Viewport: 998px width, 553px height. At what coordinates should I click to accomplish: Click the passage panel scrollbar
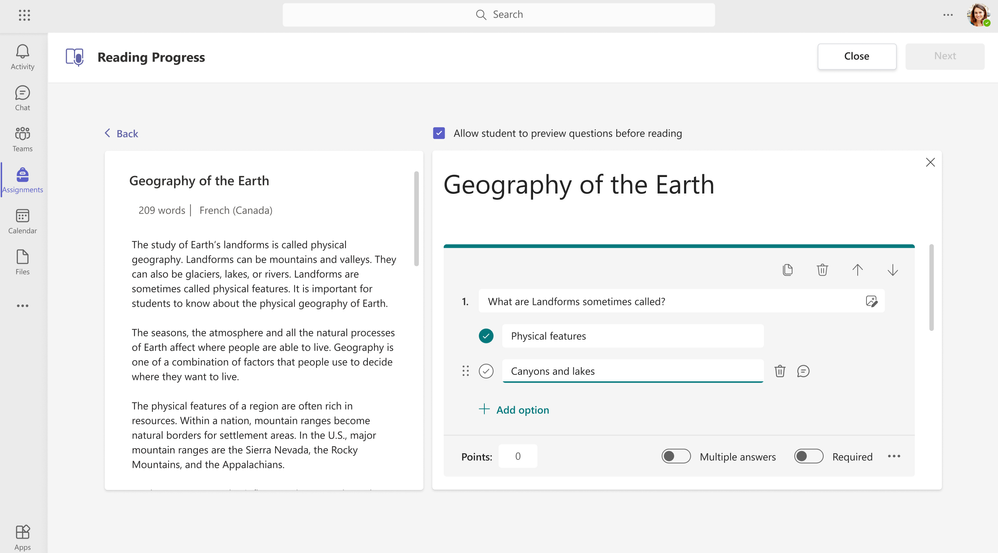417,219
